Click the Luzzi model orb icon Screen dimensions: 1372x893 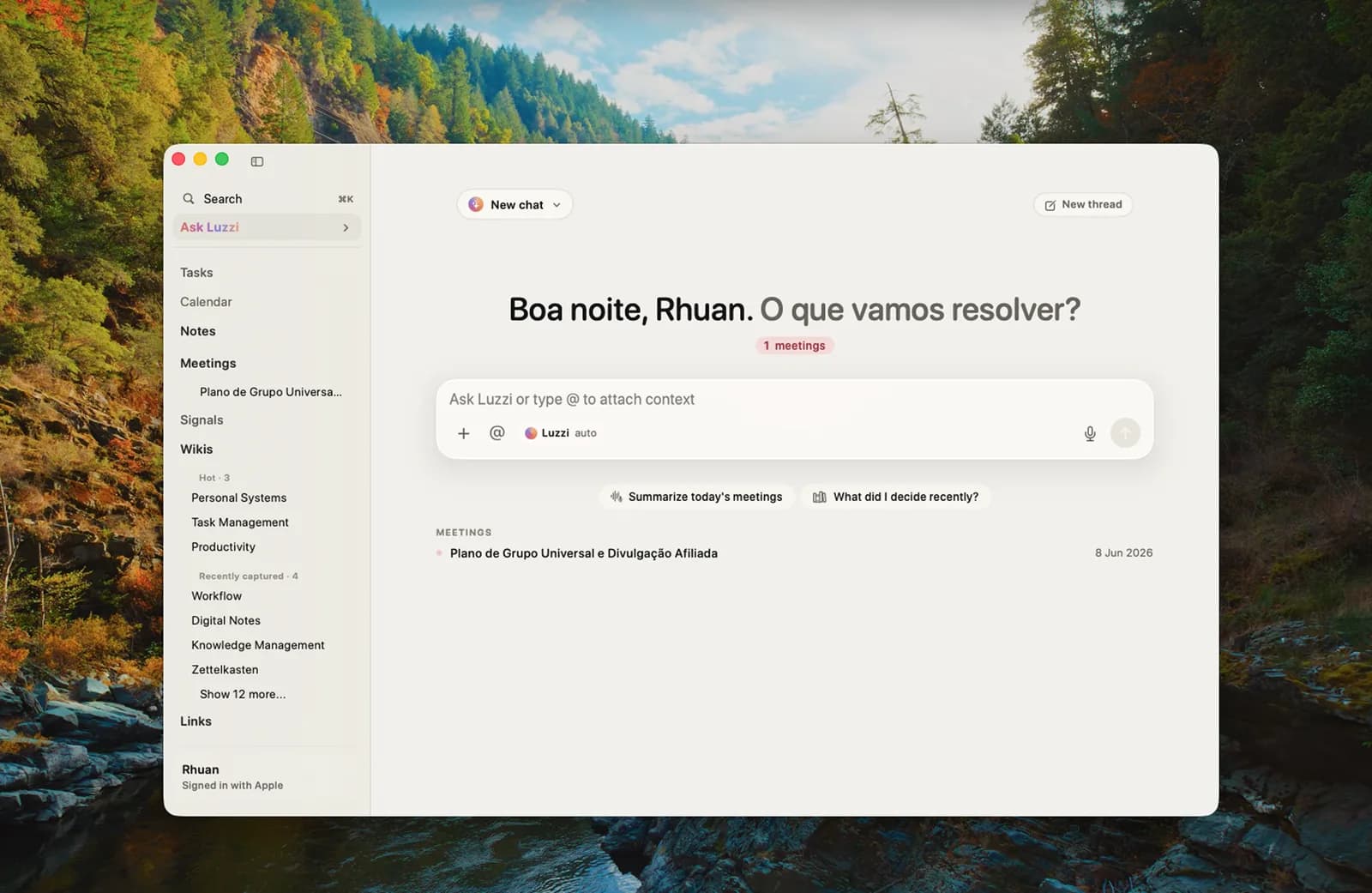(531, 433)
